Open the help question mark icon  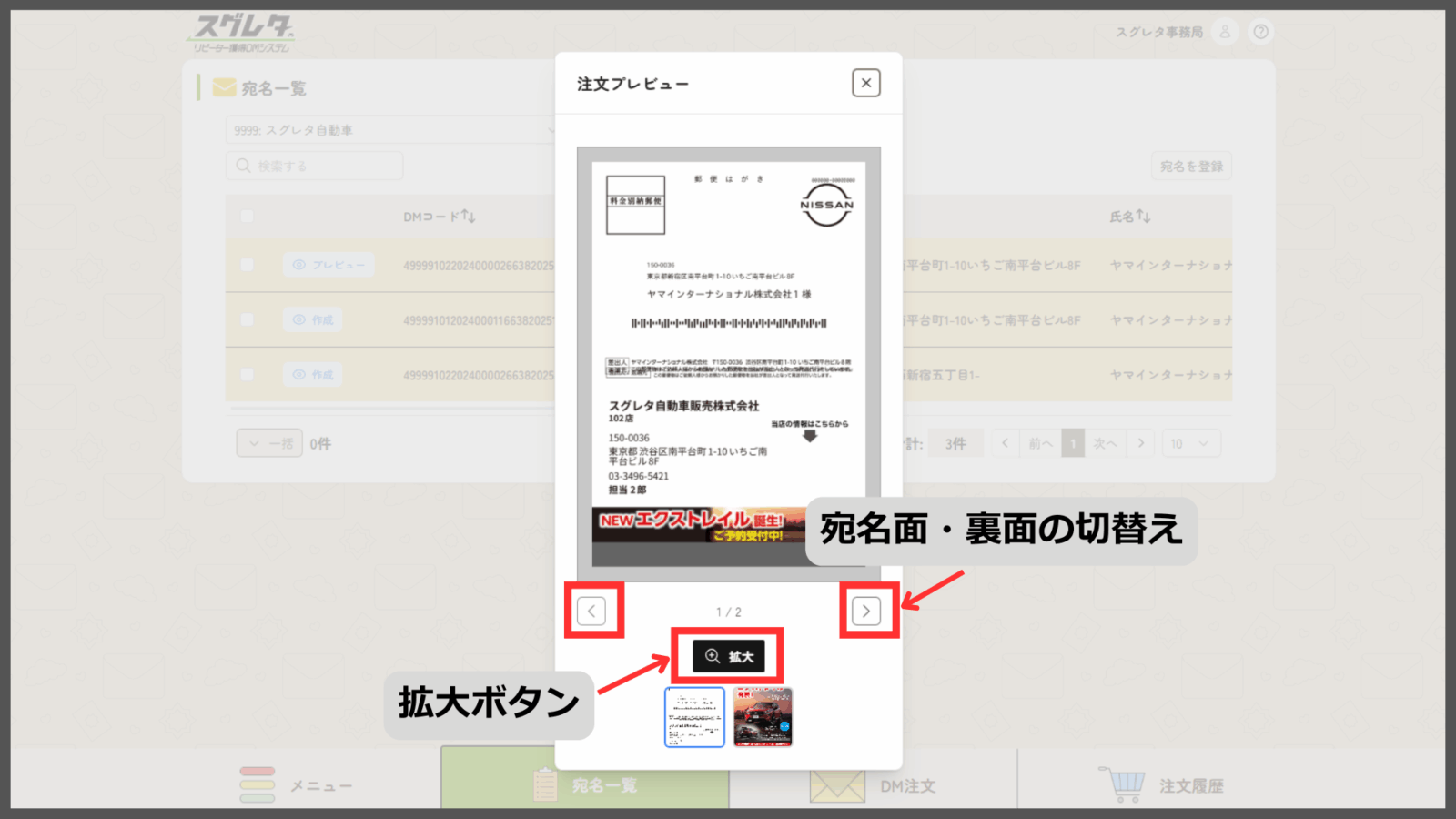[x=1260, y=32]
